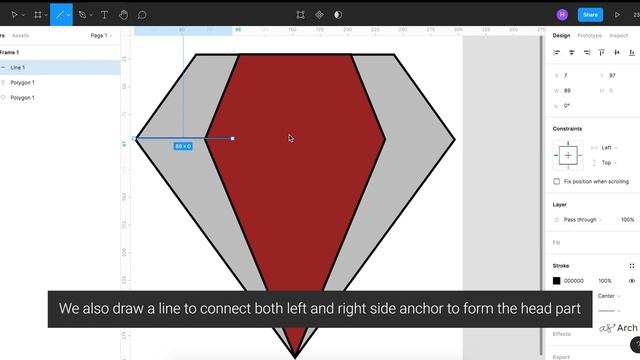The width and height of the screenshot is (640, 360).
Task: Click the constraints box widget
Action: coord(568,155)
